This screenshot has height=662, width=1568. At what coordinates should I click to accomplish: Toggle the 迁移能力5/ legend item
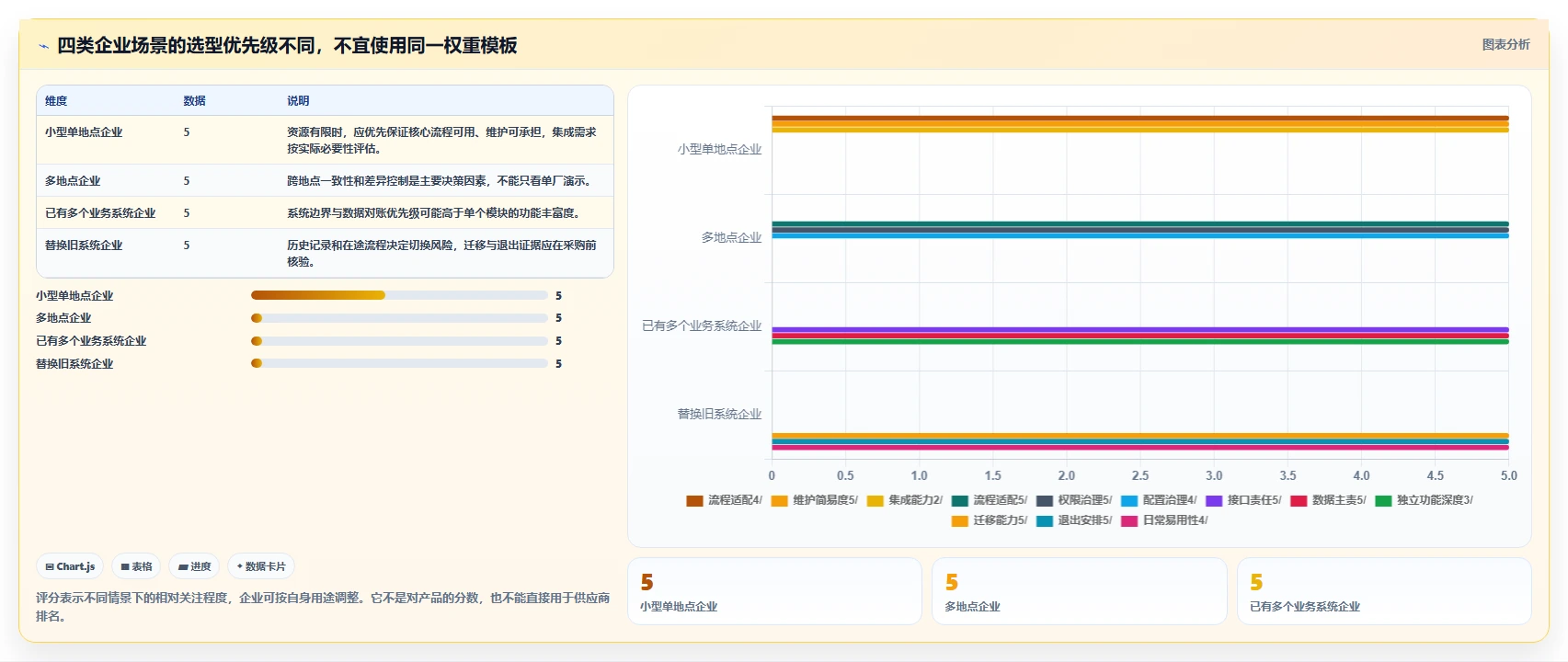[x=989, y=520]
